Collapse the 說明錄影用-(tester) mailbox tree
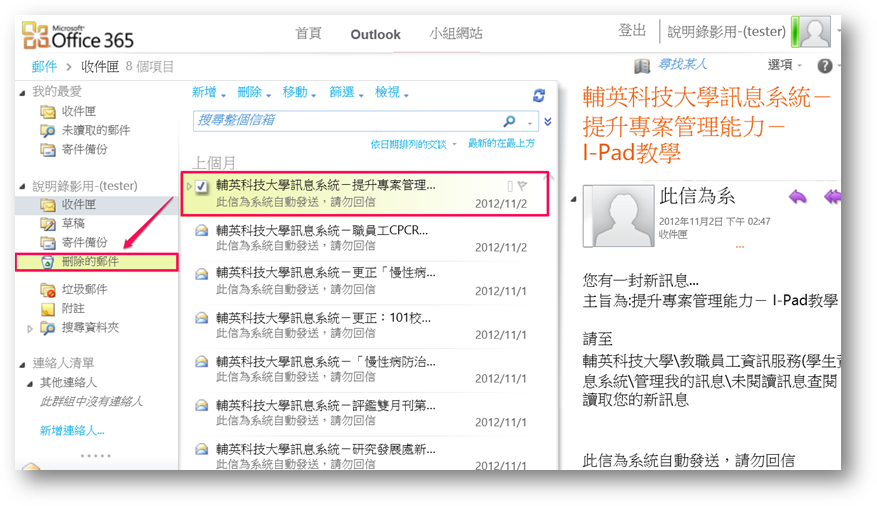 tap(22, 186)
